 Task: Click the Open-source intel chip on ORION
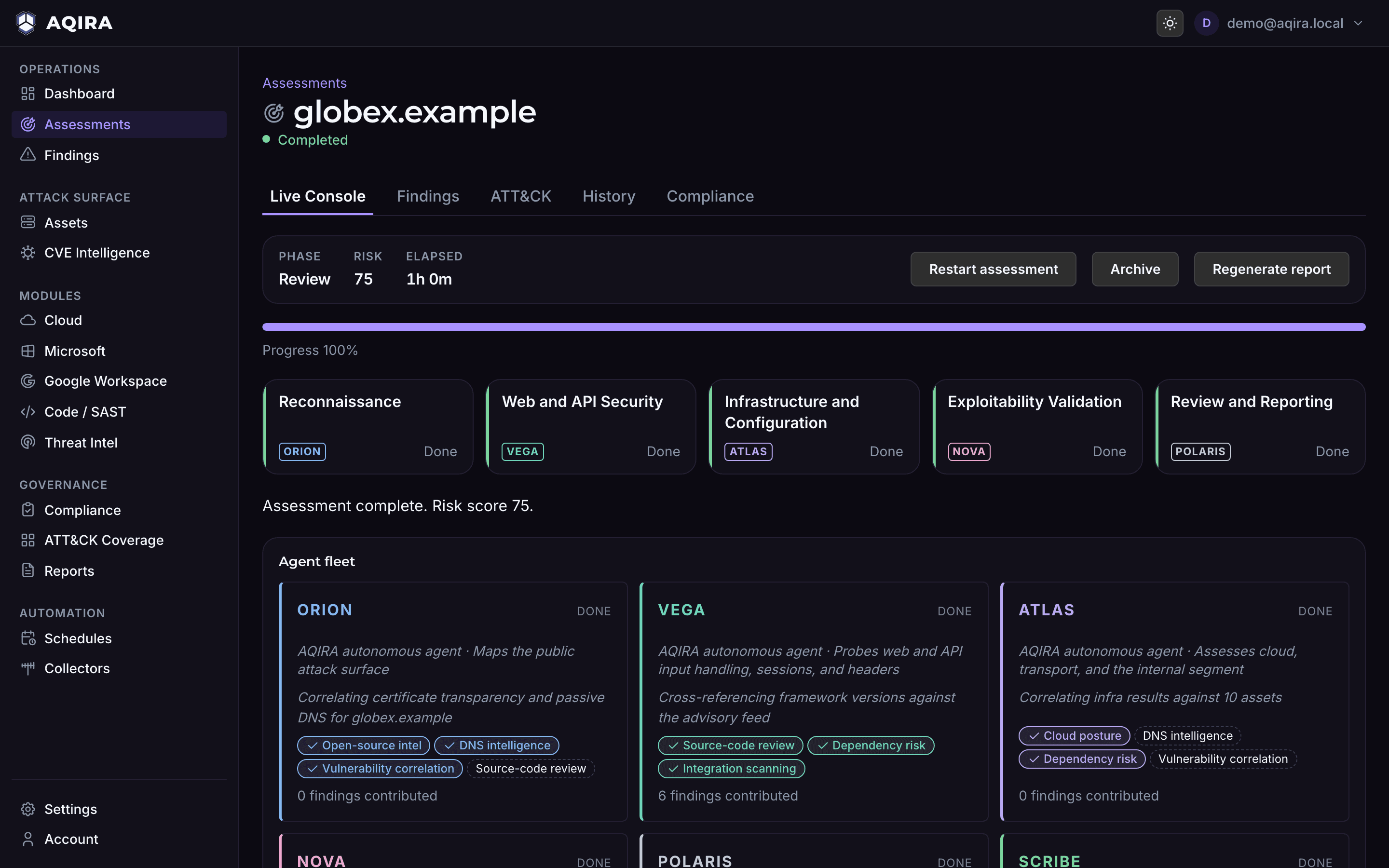(363, 745)
